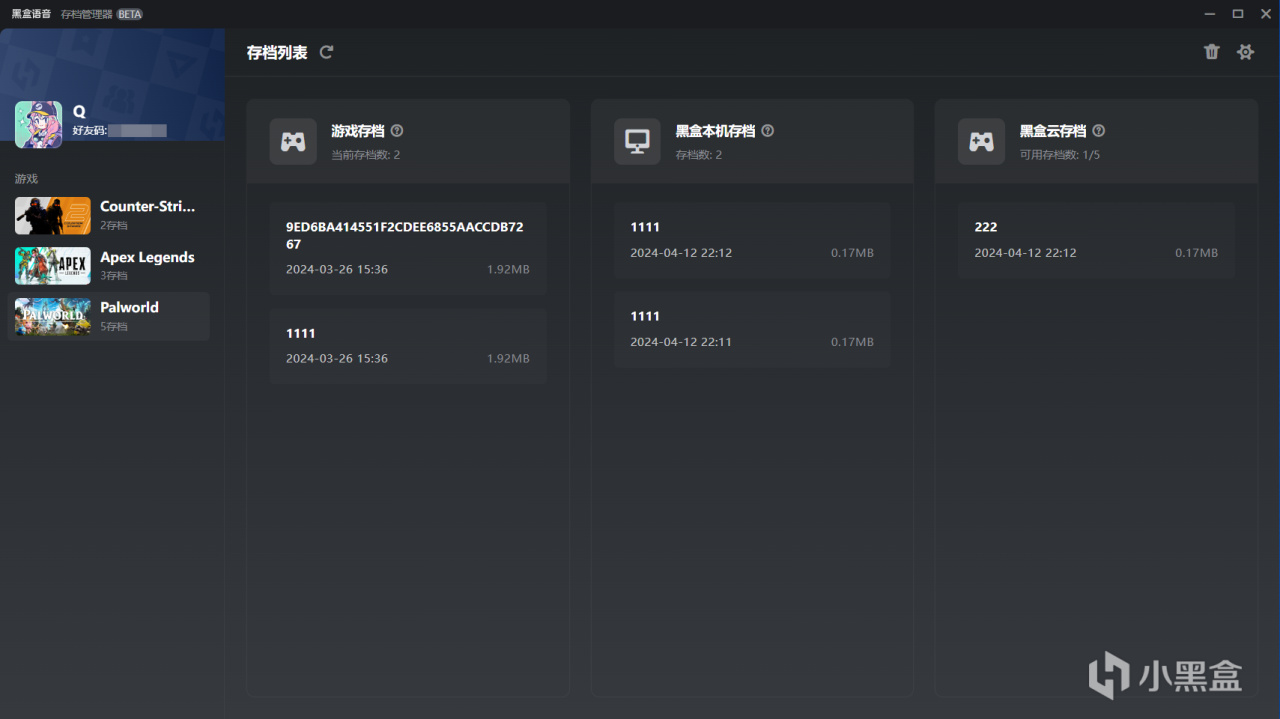Open settings gear icon

(x=1245, y=52)
